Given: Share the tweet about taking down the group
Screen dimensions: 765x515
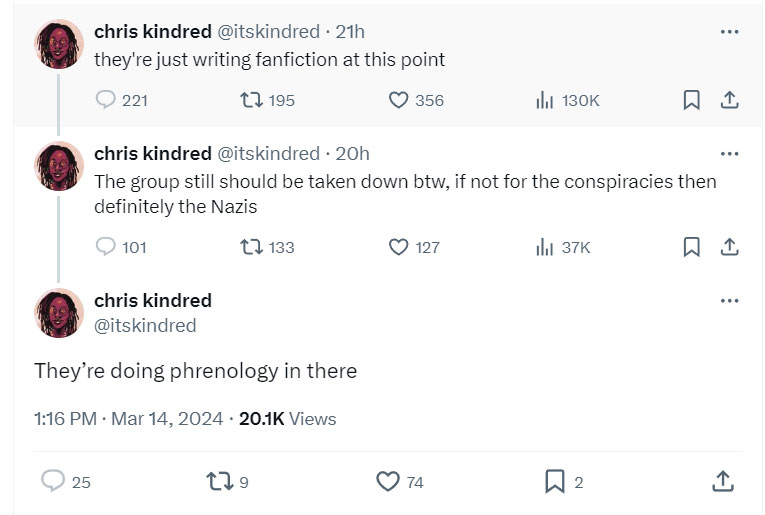Looking at the screenshot, I should click(730, 247).
